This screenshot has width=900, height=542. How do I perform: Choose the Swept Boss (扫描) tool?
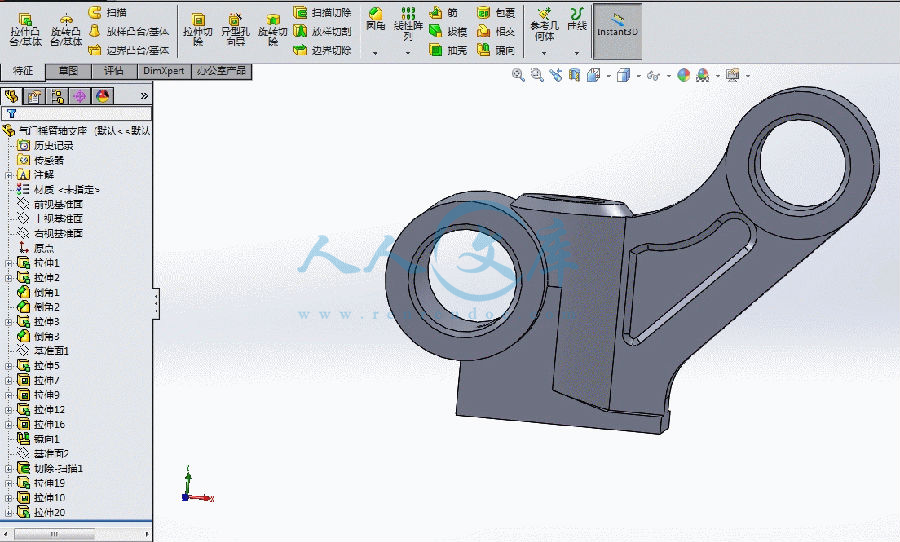pyautogui.click(x=108, y=12)
